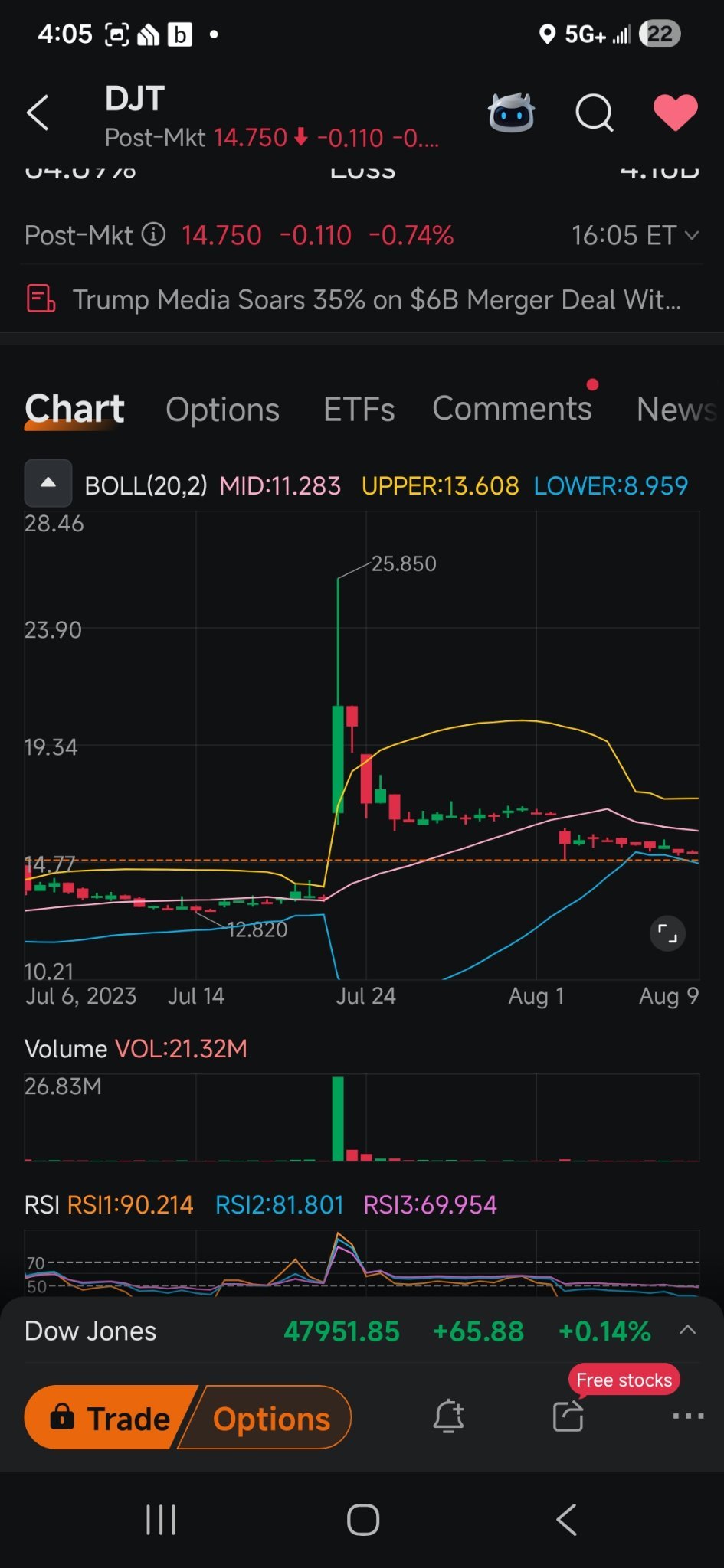
Task: Select the Chart tab
Action: 74,409
